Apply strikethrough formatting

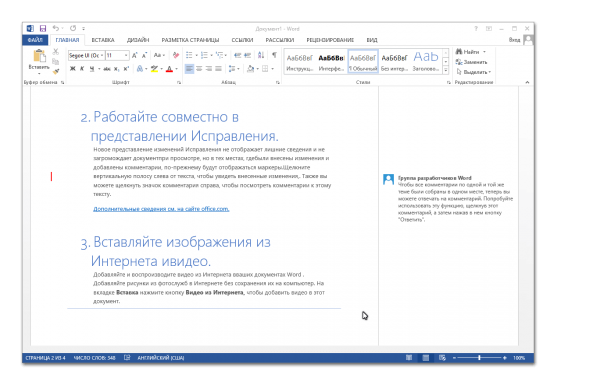pyautogui.click(x=107, y=69)
